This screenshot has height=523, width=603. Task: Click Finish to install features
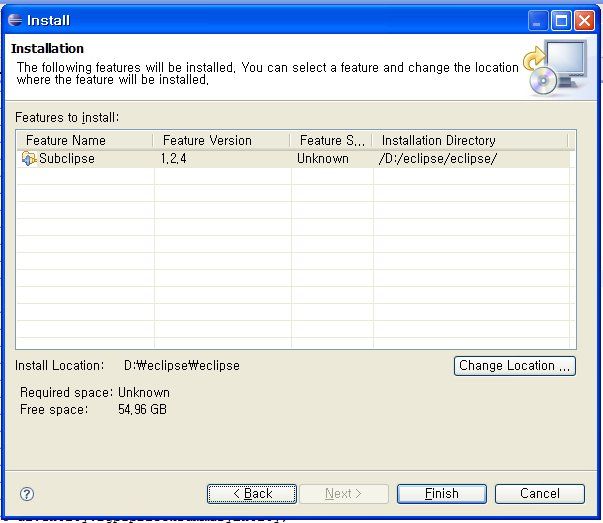pyautogui.click(x=442, y=494)
